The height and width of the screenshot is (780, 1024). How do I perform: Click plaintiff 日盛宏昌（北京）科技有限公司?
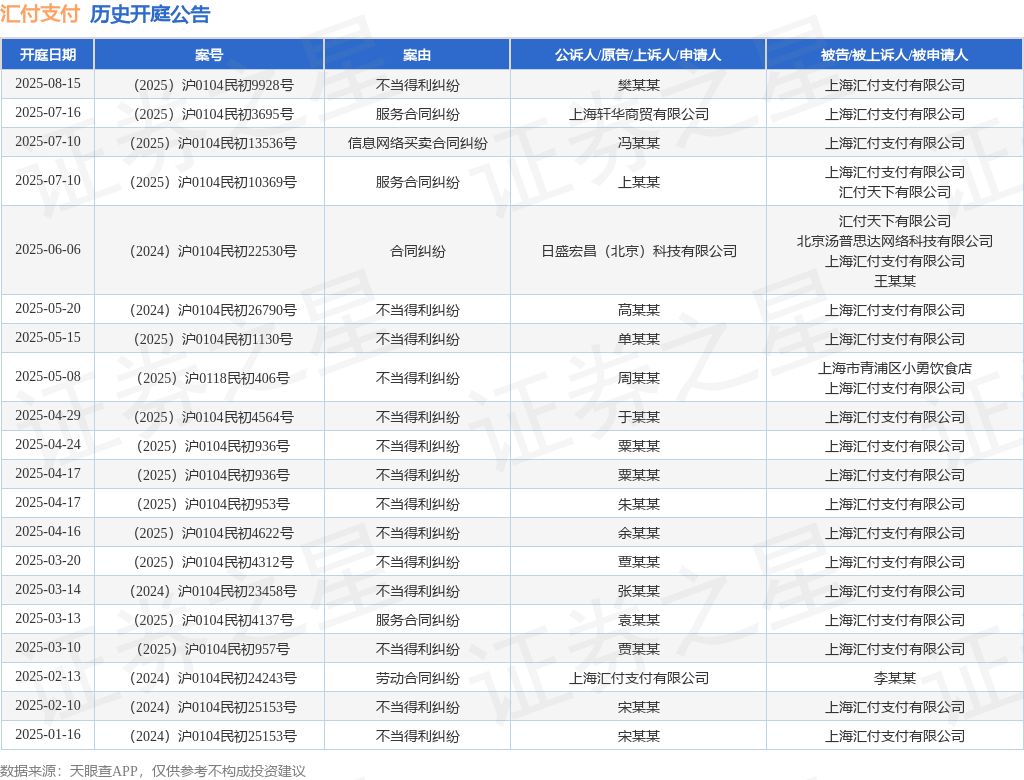coord(639,252)
